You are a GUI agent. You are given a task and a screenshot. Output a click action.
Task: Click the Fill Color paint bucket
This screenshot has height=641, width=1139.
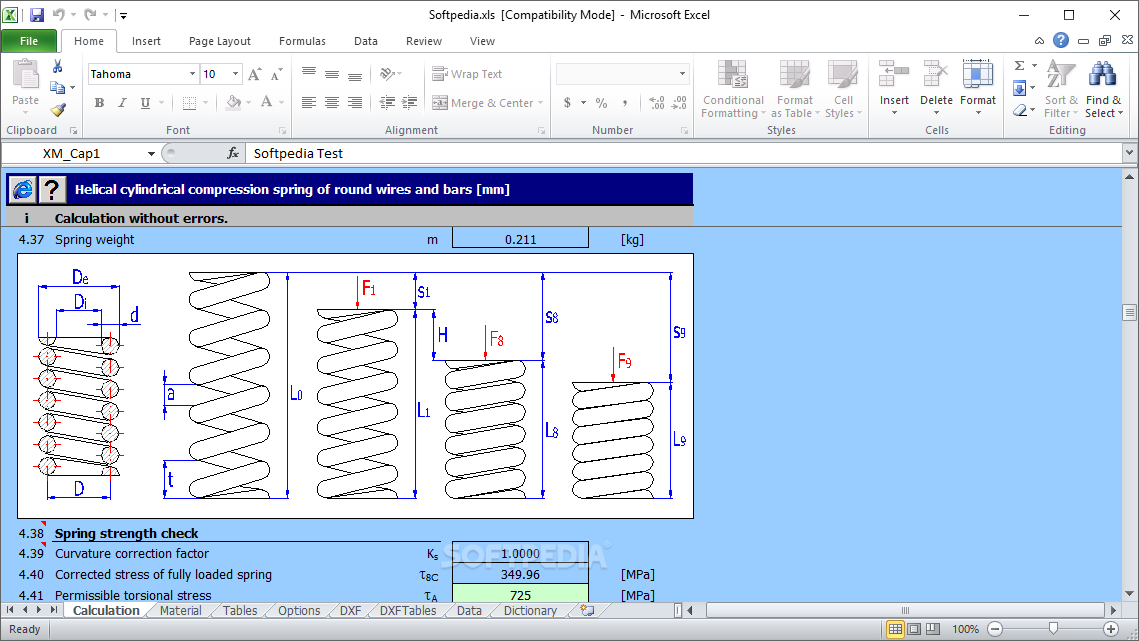point(233,102)
